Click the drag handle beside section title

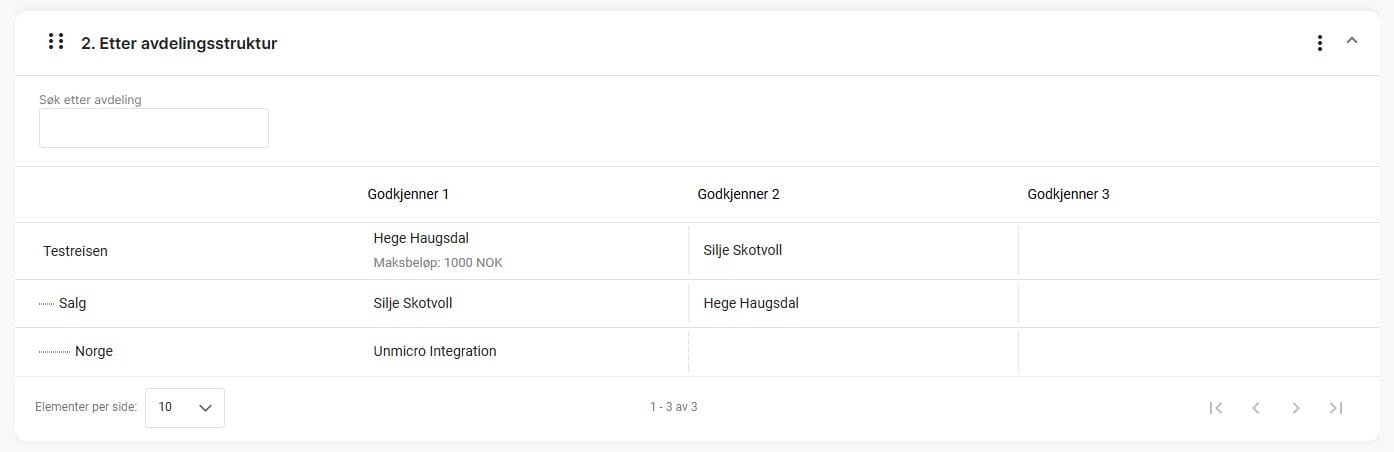click(56, 42)
